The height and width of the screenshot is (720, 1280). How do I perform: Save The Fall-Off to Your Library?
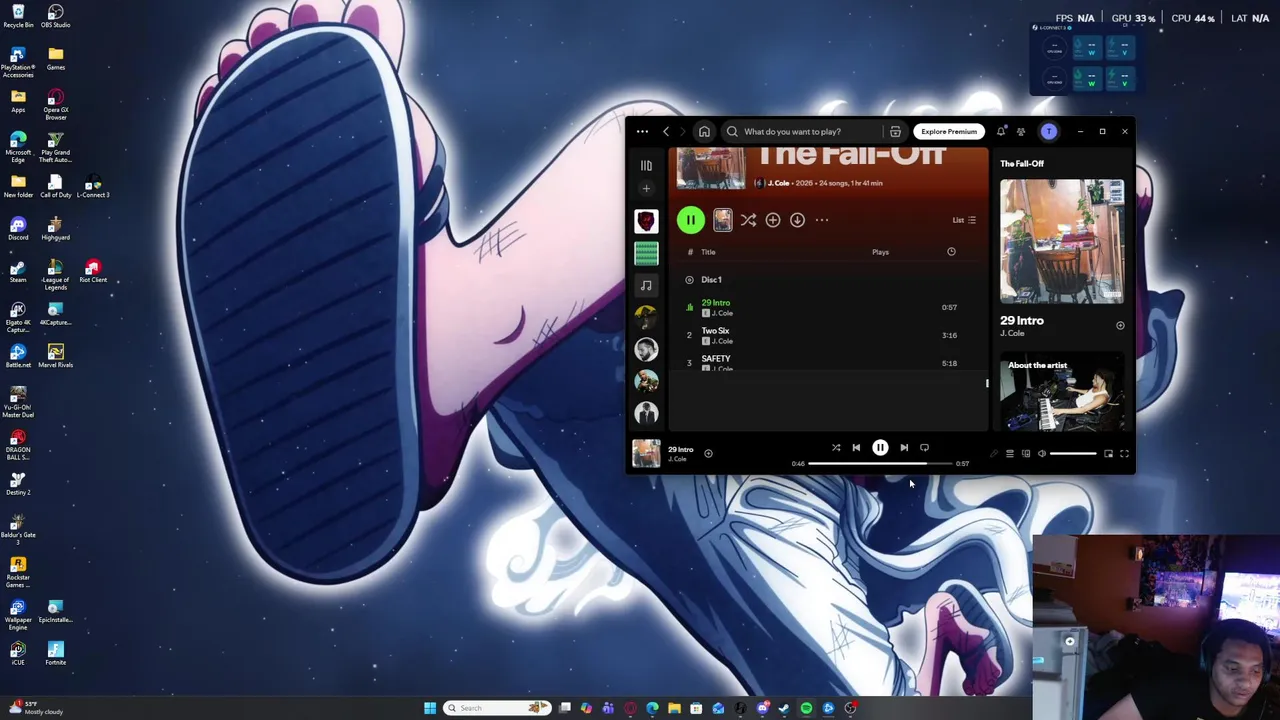coord(773,220)
